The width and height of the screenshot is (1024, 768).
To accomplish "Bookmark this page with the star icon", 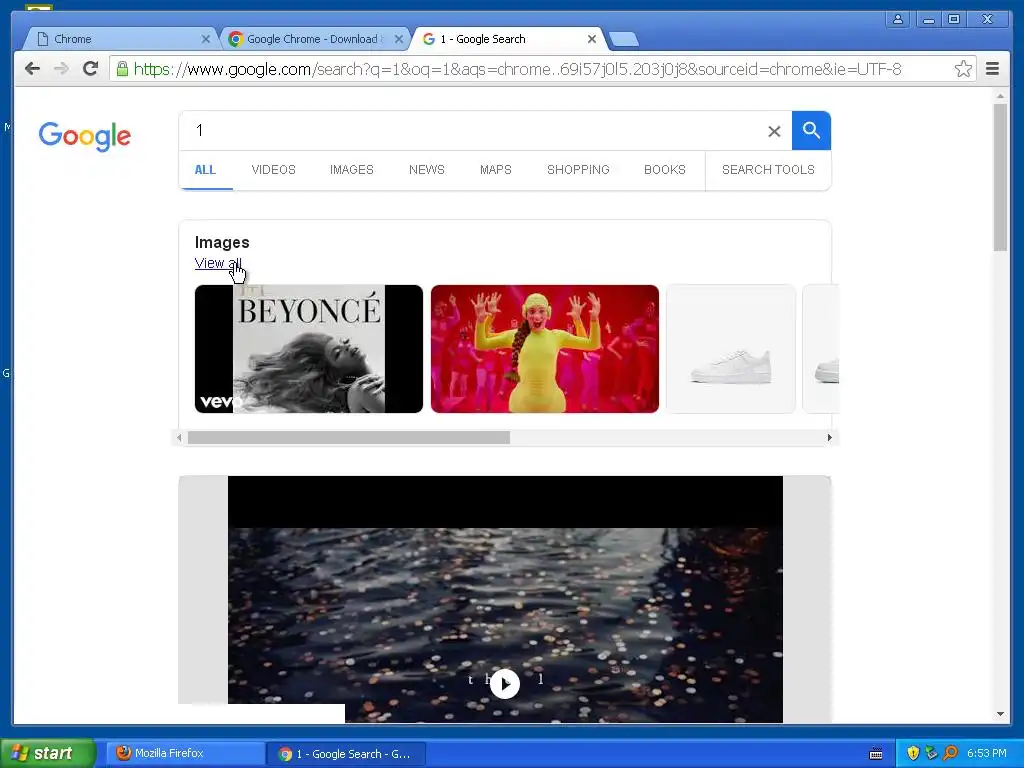I will tap(963, 69).
